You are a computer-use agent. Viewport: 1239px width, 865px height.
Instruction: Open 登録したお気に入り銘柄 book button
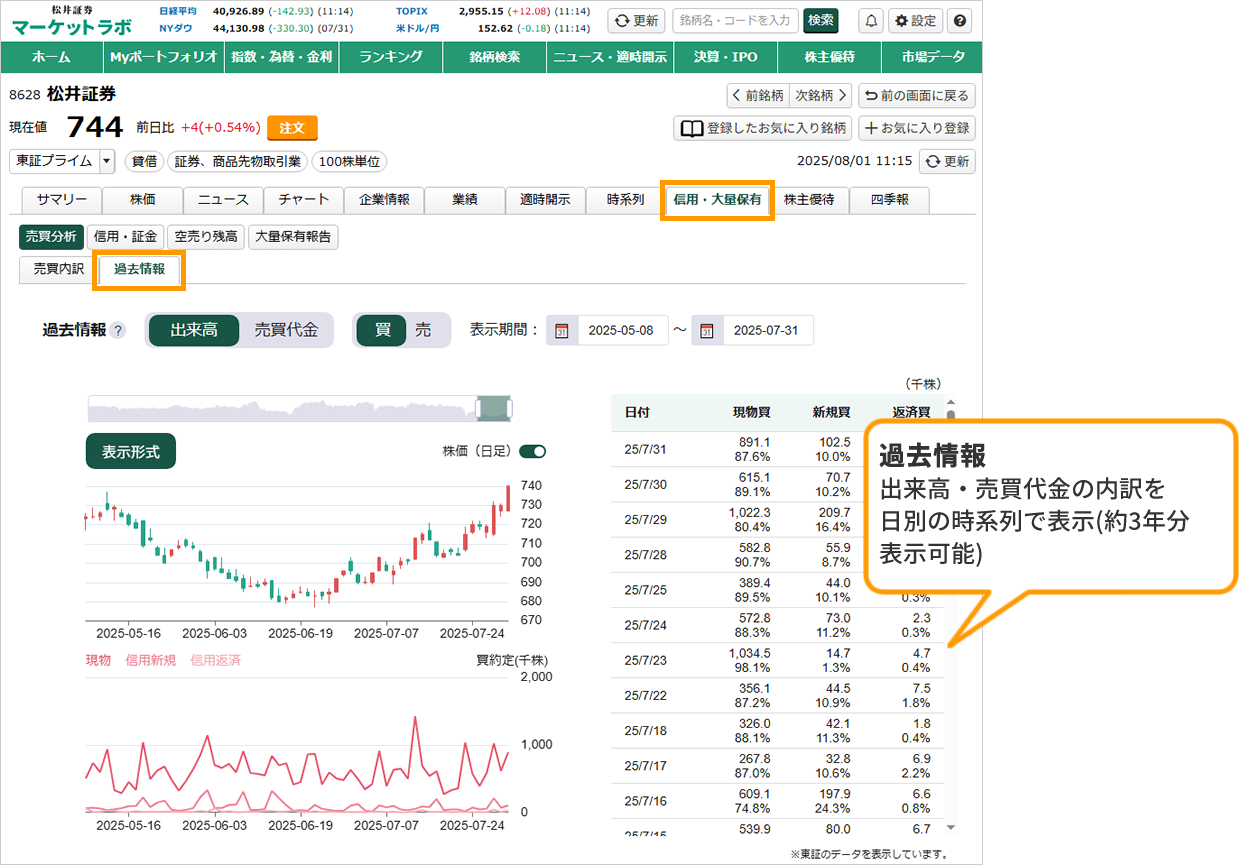click(763, 128)
